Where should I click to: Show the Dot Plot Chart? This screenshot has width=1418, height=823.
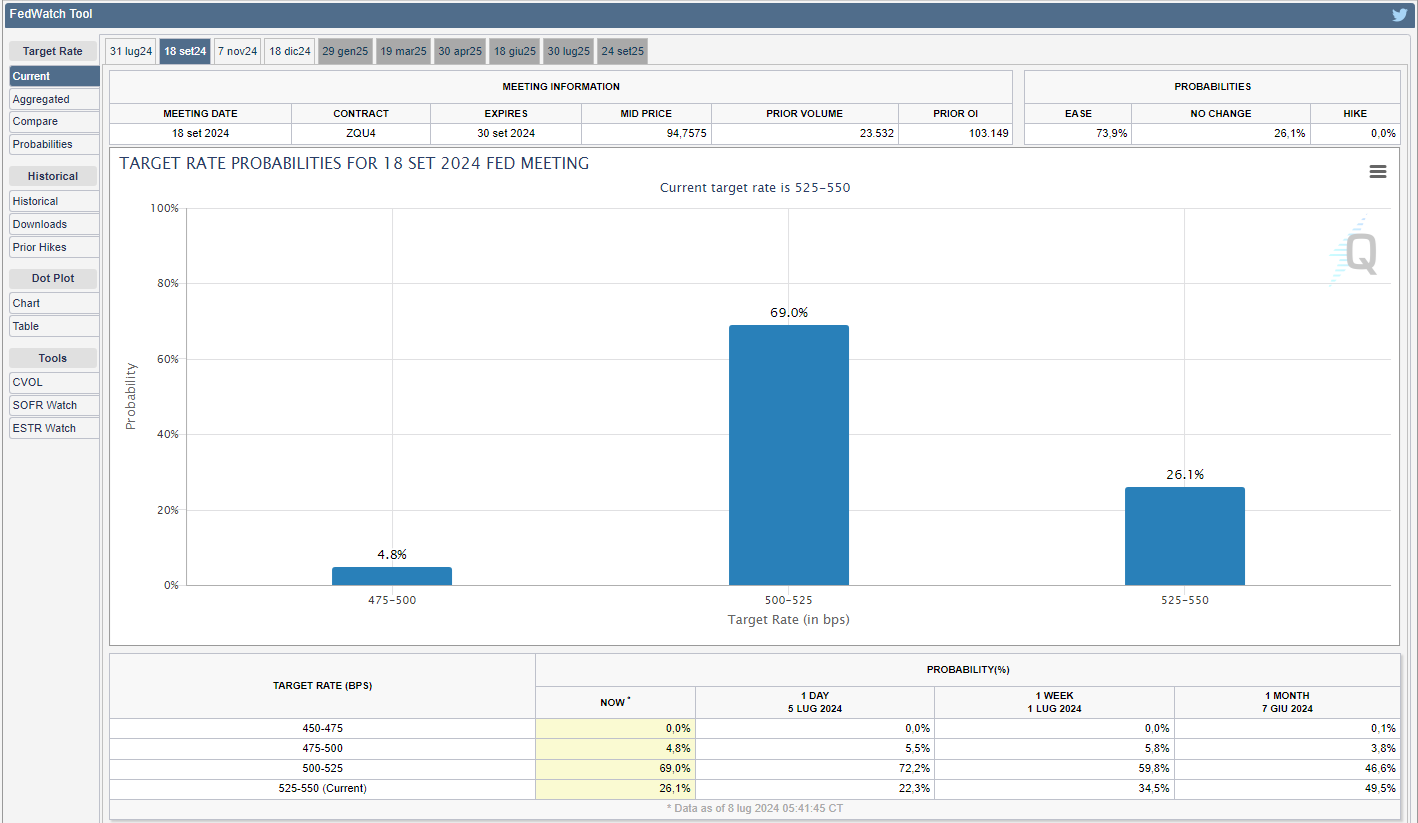[54, 303]
